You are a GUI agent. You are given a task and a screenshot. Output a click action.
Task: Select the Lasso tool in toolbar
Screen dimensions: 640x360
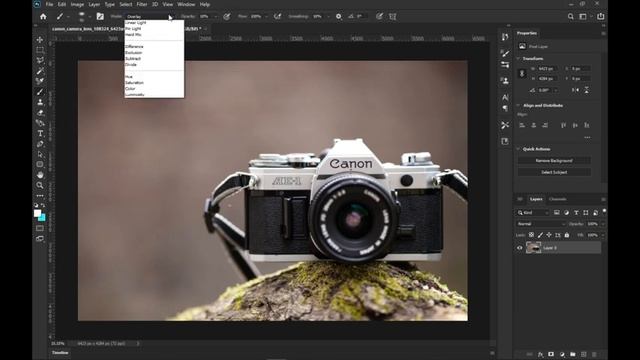point(40,60)
